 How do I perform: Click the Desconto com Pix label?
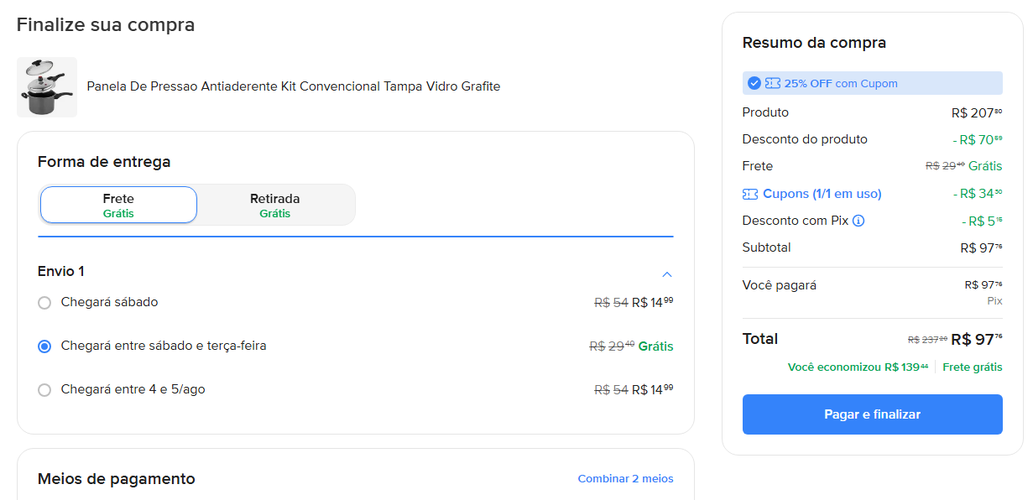click(795, 221)
